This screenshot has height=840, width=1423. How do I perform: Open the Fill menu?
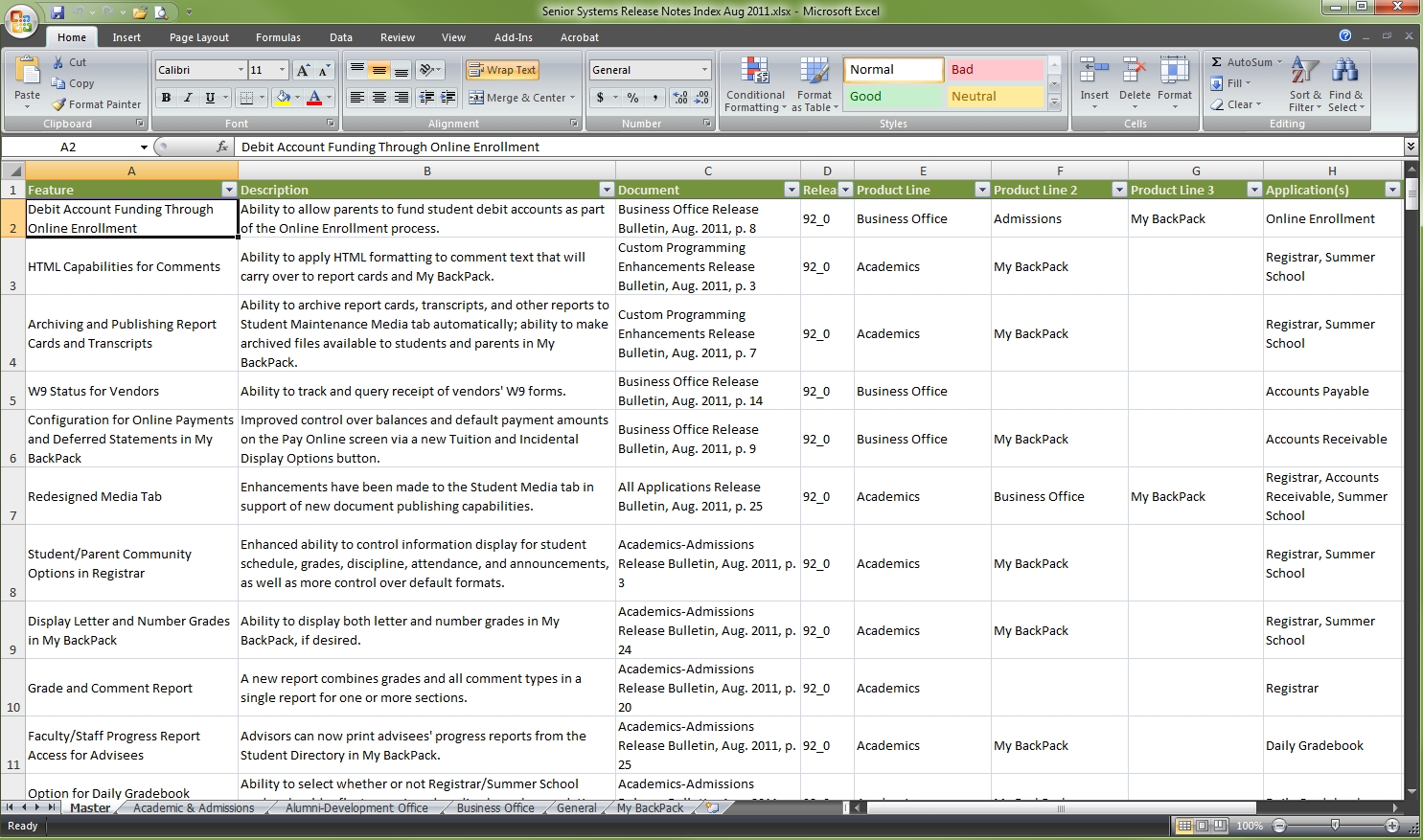(1231, 83)
